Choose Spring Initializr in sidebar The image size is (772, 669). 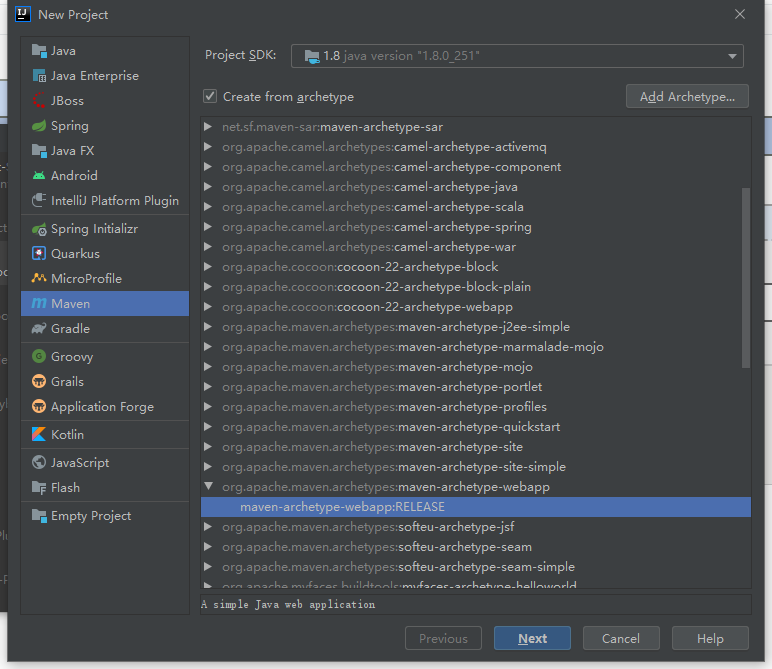coord(94,229)
